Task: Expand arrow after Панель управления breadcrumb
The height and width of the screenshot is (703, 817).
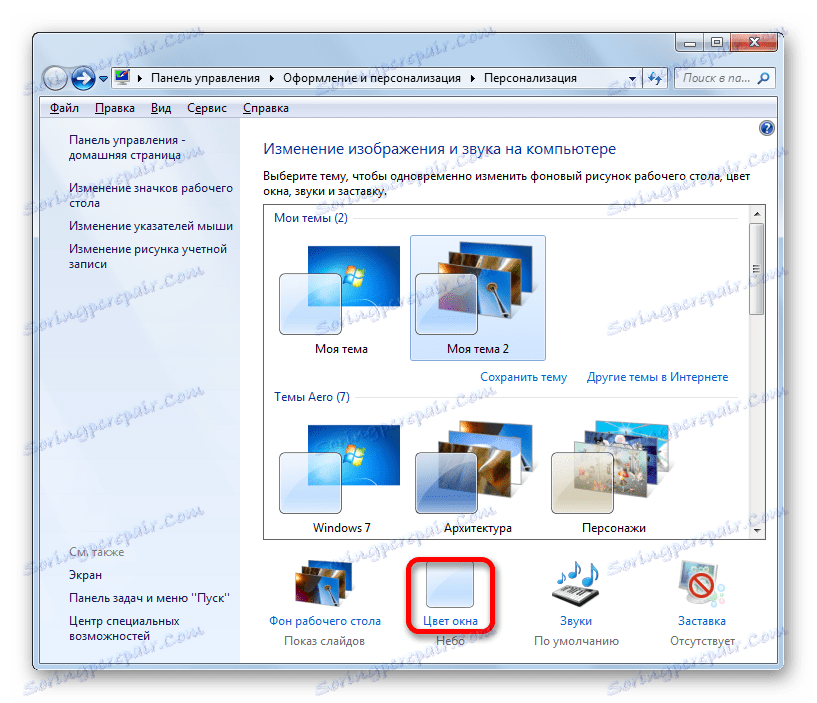Action: tap(271, 78)
